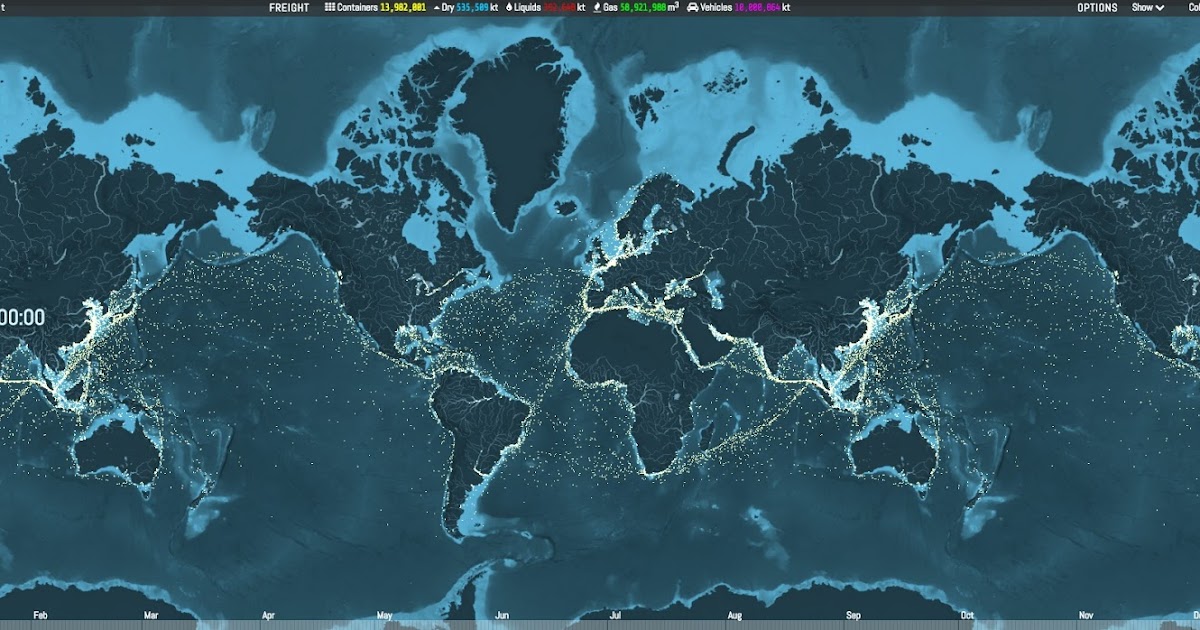The height and width of the screenshot is (630, 1200).
Task: Select the Liquids droplet icon
Action: click(508, 8)
